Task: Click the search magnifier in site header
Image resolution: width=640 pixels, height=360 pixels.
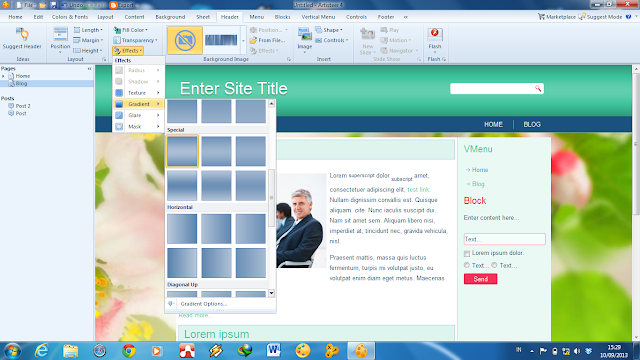Action: 538,89
